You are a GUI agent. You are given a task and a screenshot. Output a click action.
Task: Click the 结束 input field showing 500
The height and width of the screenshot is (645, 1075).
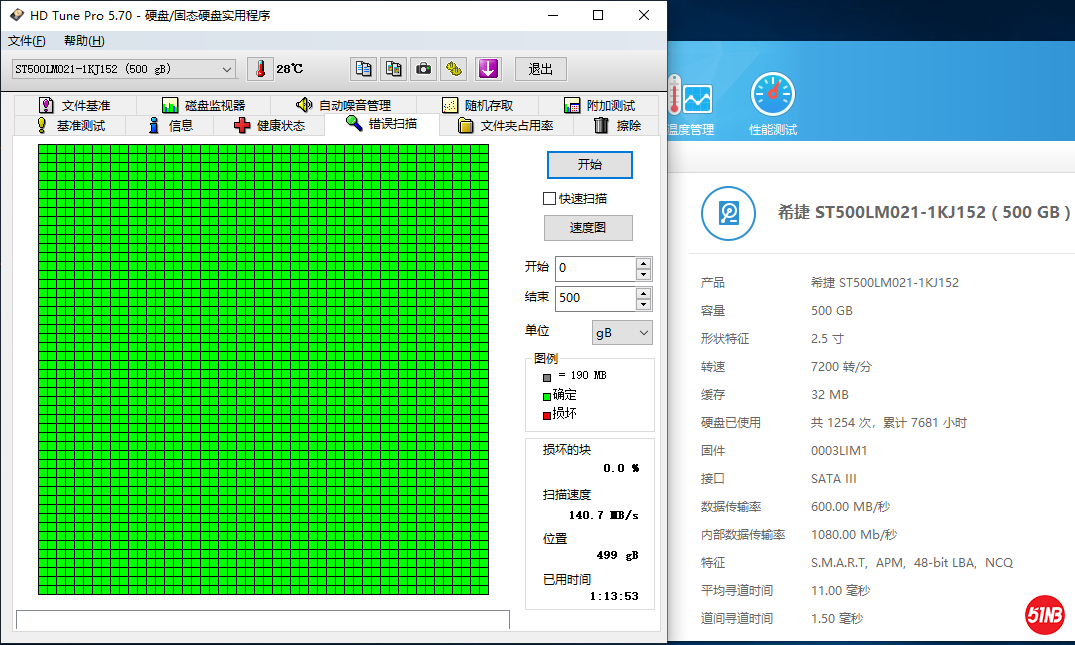click(595, 298)
